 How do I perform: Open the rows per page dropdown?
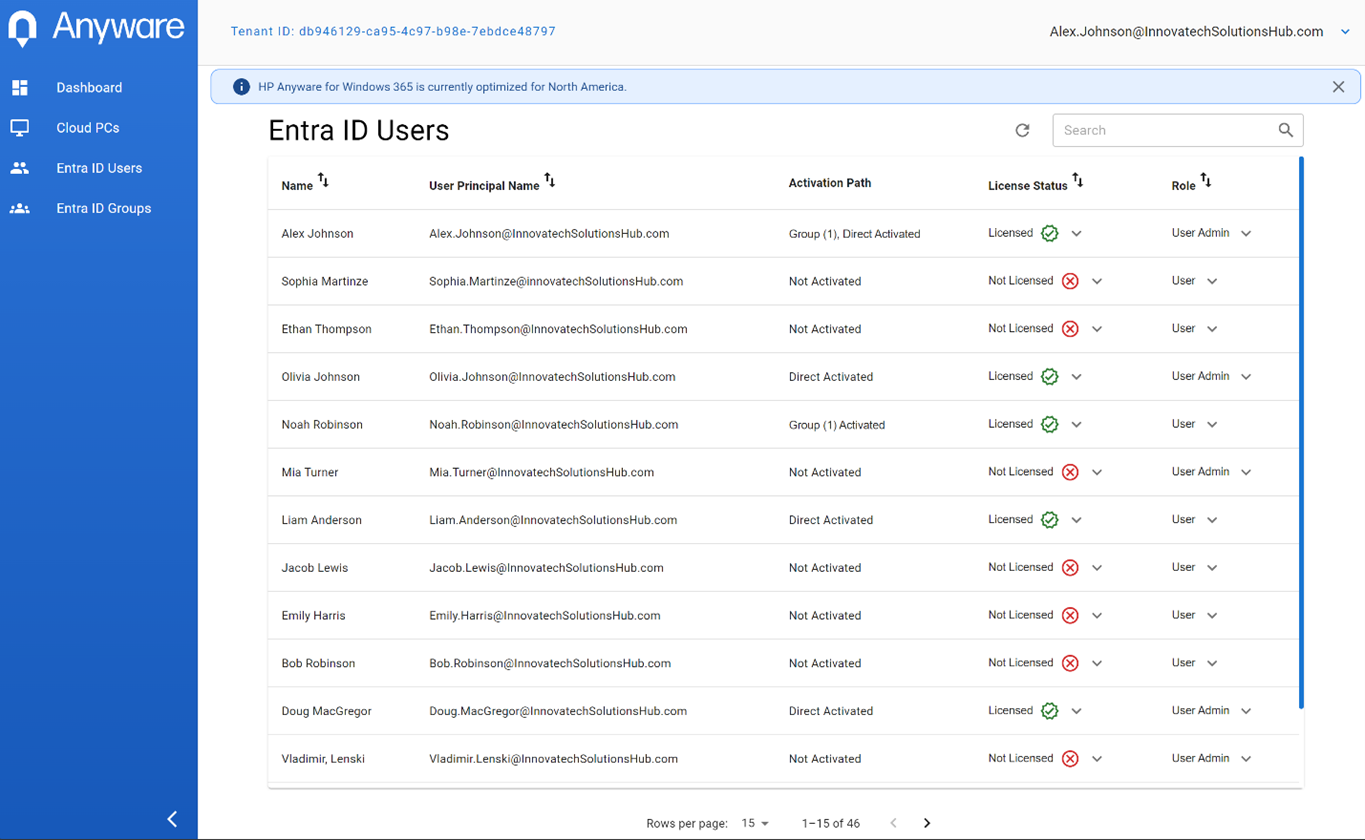coord(756,823)
